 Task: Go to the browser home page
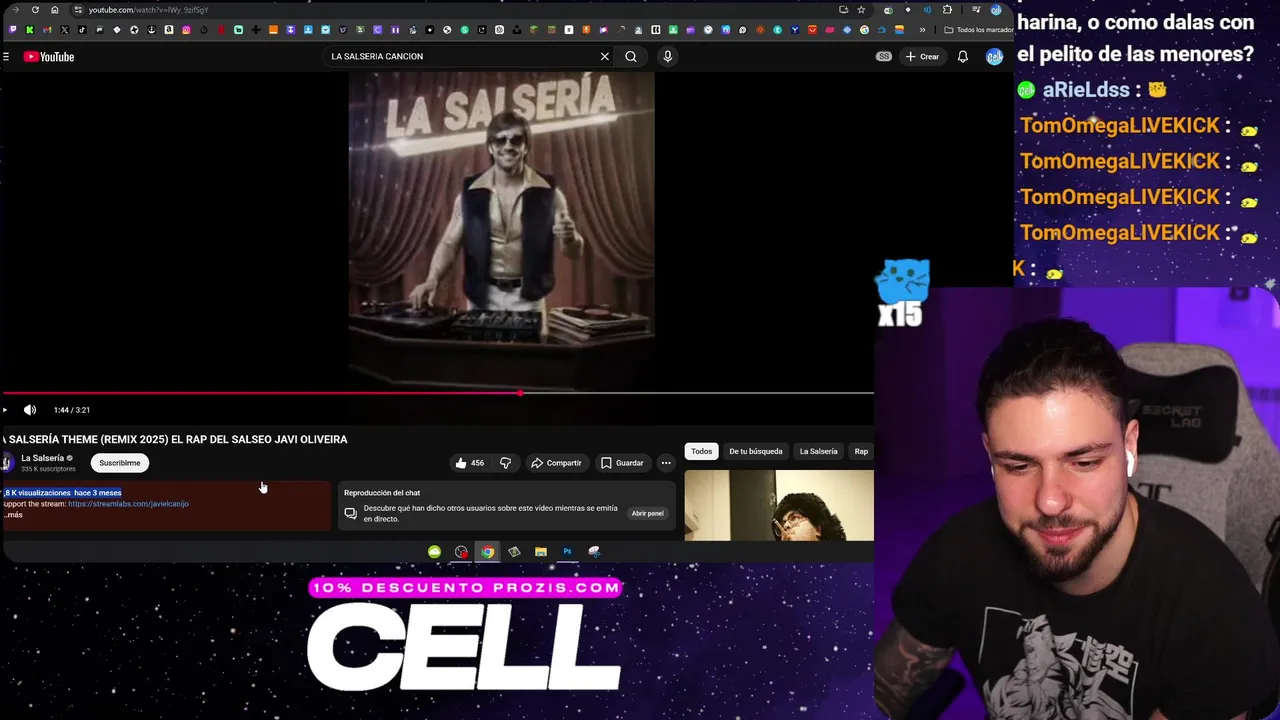55,10
